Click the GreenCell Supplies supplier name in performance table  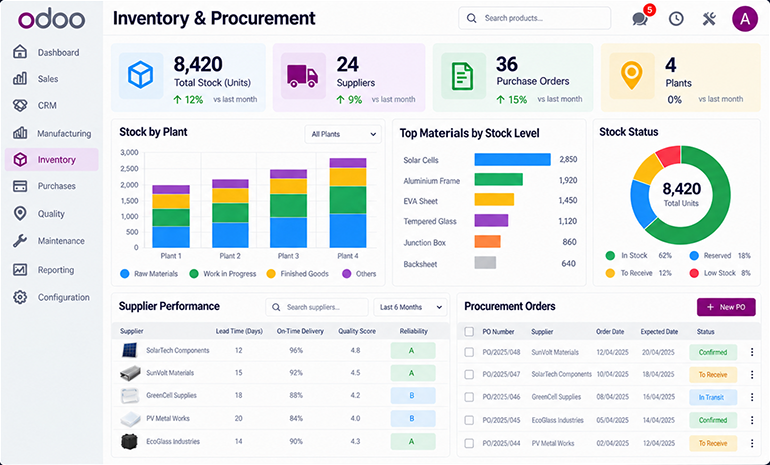point(171,396)
